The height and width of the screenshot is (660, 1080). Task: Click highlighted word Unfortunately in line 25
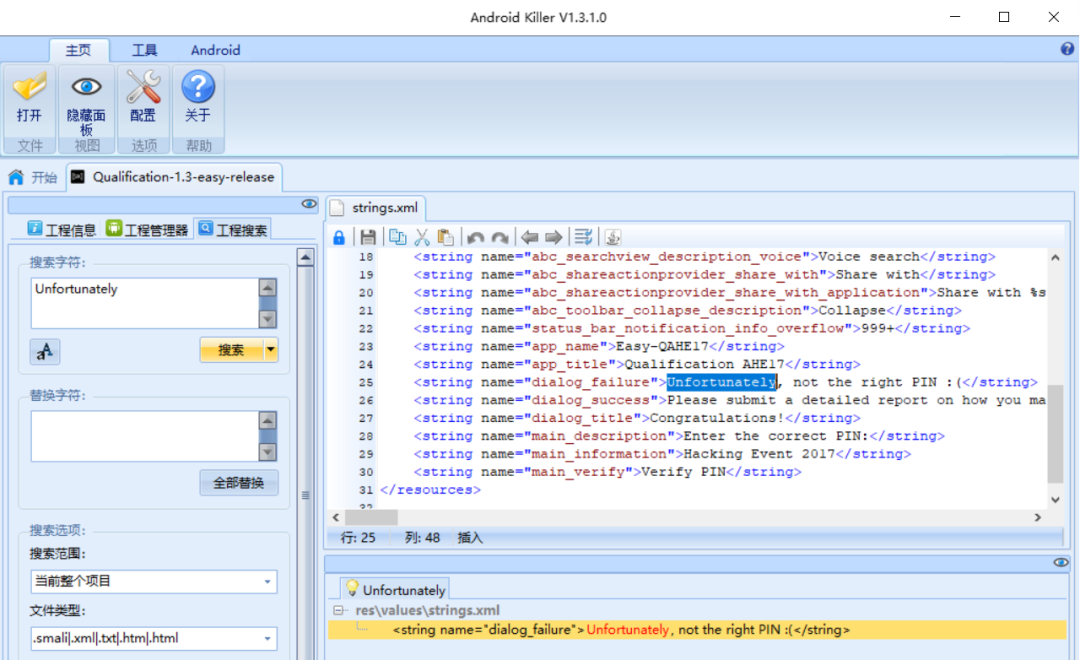pos(721,382)
